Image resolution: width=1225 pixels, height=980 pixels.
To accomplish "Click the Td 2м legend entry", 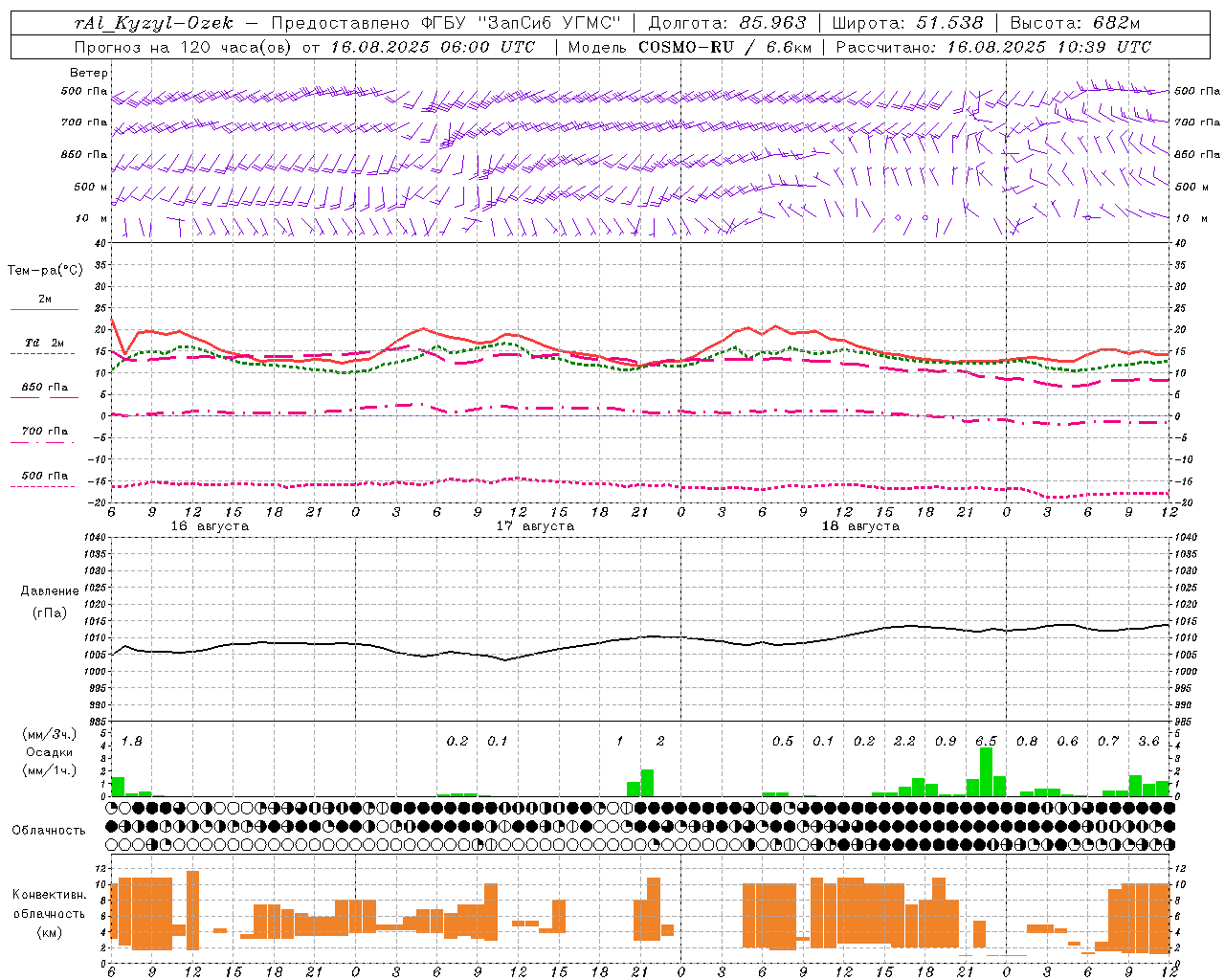I will 45,343.
